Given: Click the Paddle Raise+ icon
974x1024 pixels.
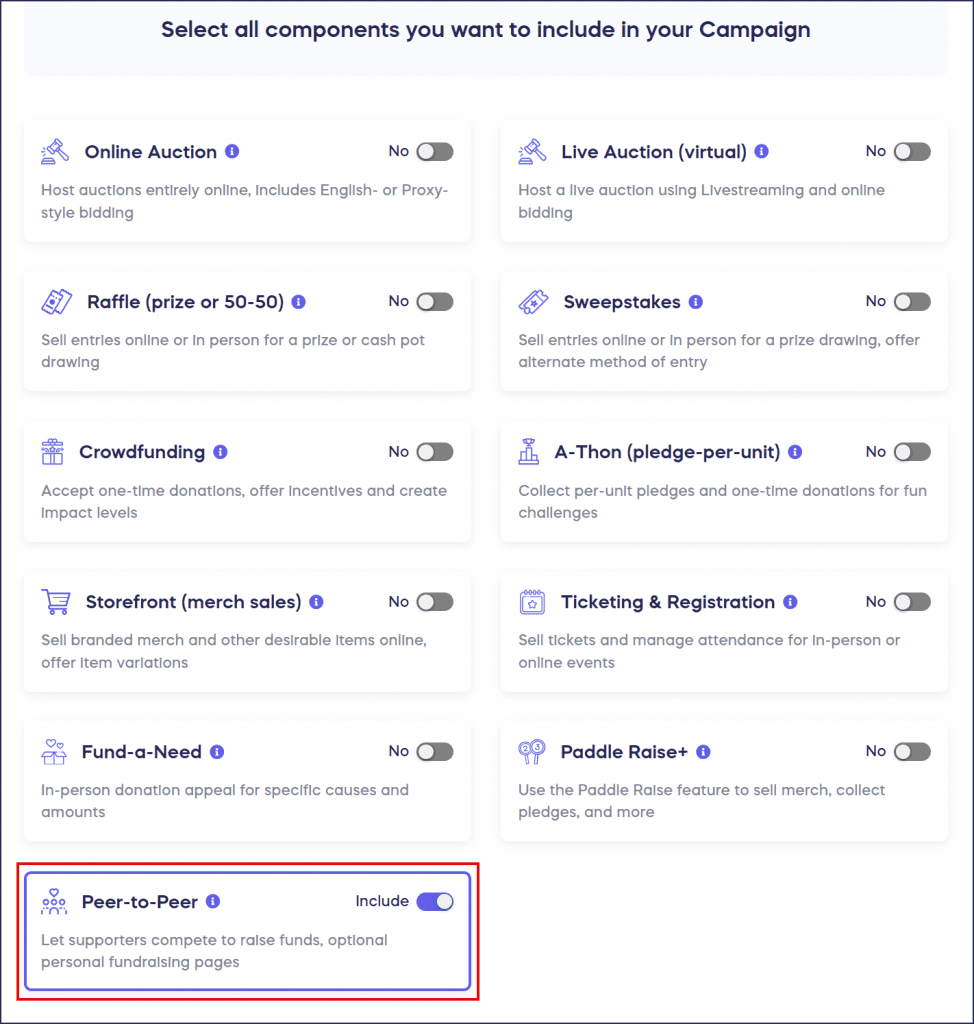Looking at the screenshot, I should (x=534, y=751).
